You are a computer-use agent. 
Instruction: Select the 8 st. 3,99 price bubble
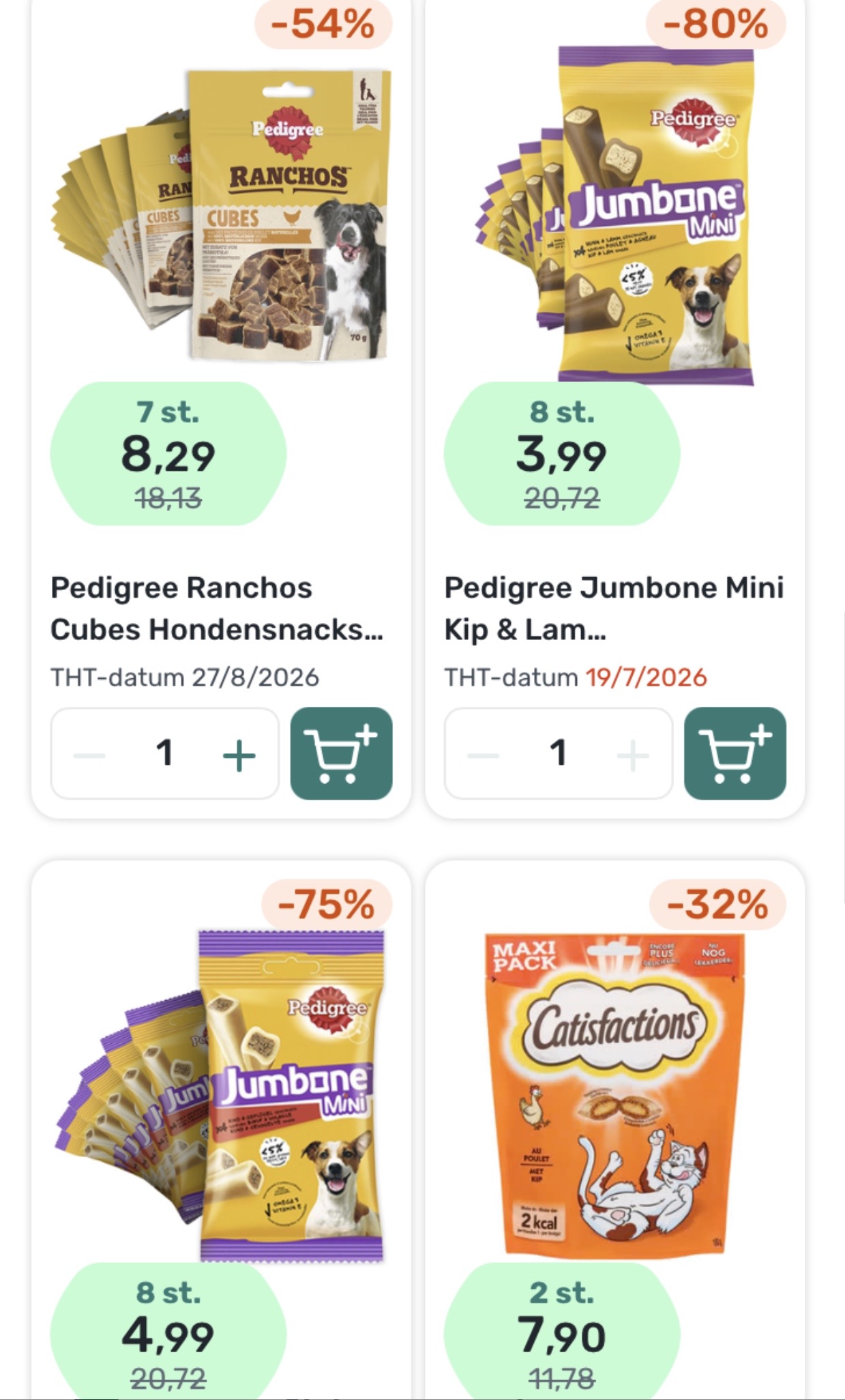[x=562, y=454]
